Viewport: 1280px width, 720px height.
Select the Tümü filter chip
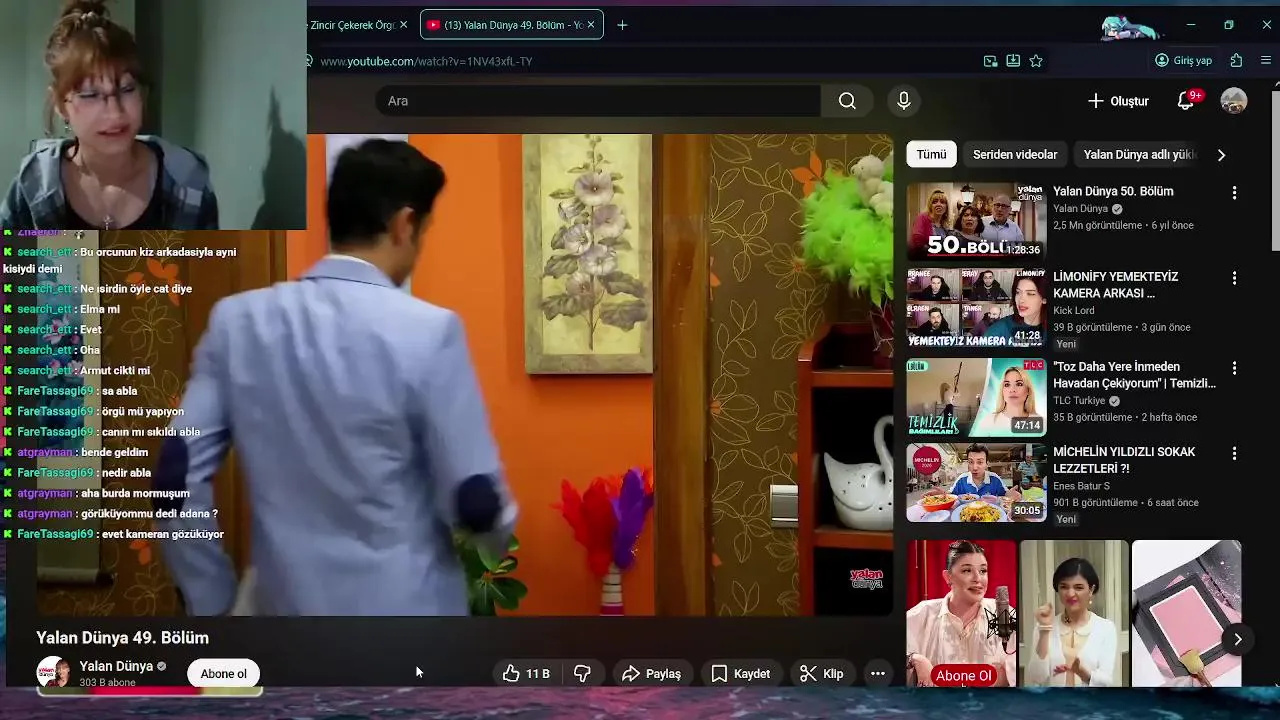pos(932,155)
